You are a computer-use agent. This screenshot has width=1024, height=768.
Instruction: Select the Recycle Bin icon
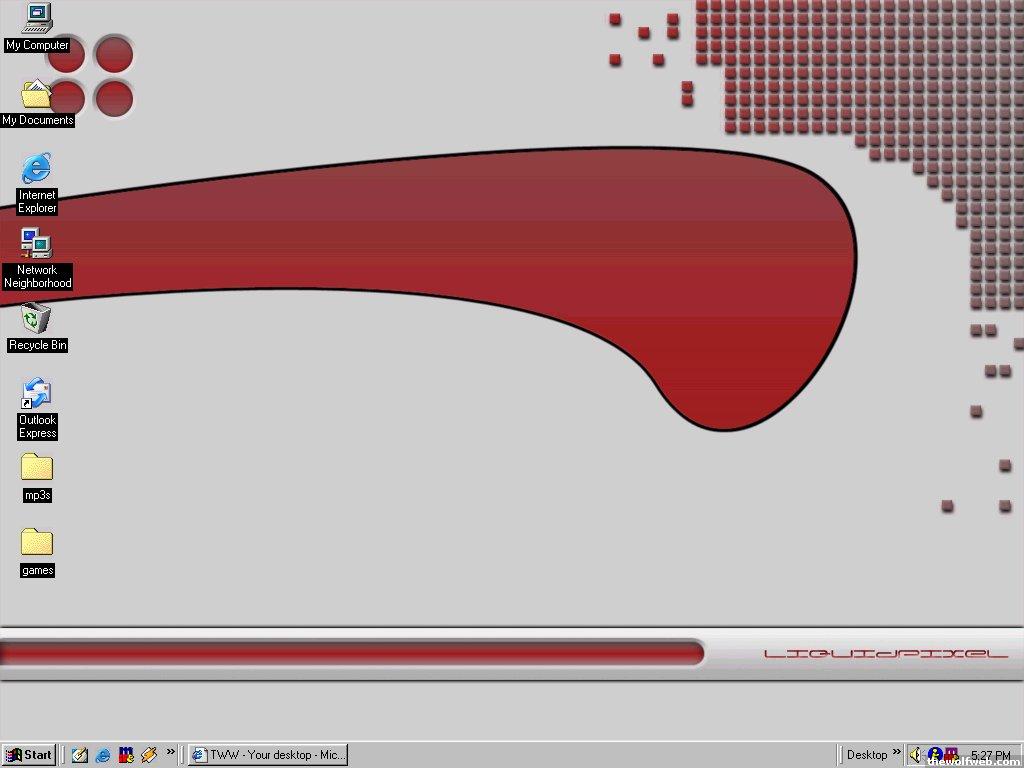37,319
